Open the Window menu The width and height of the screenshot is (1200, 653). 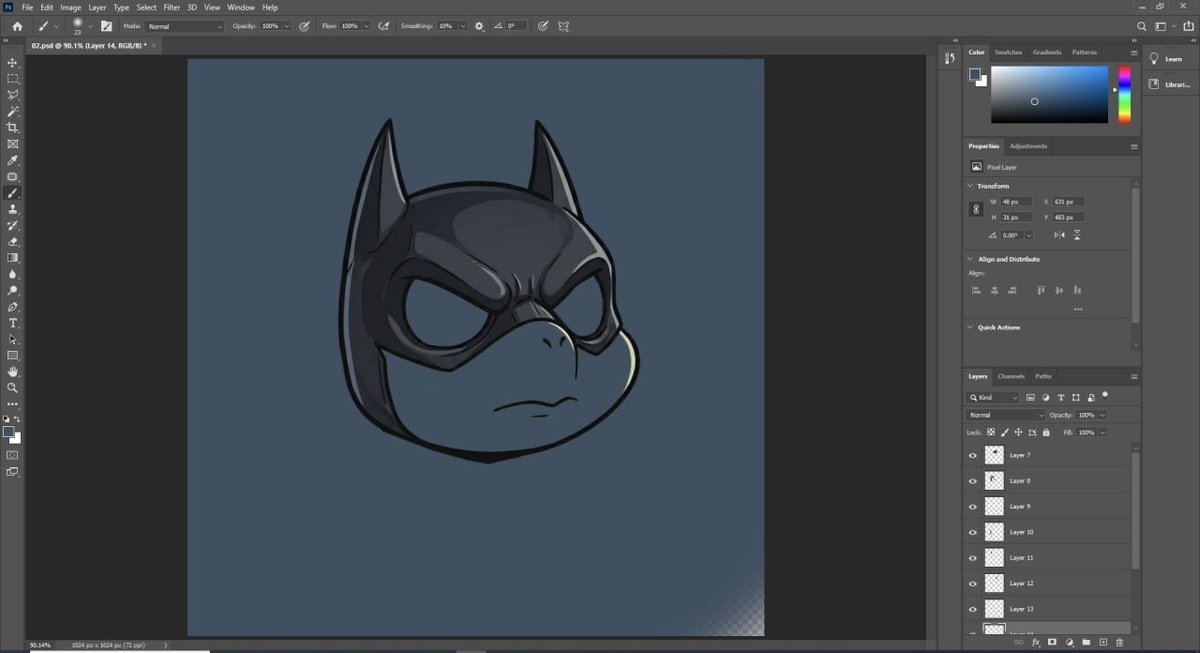click(x=240, y=7)
